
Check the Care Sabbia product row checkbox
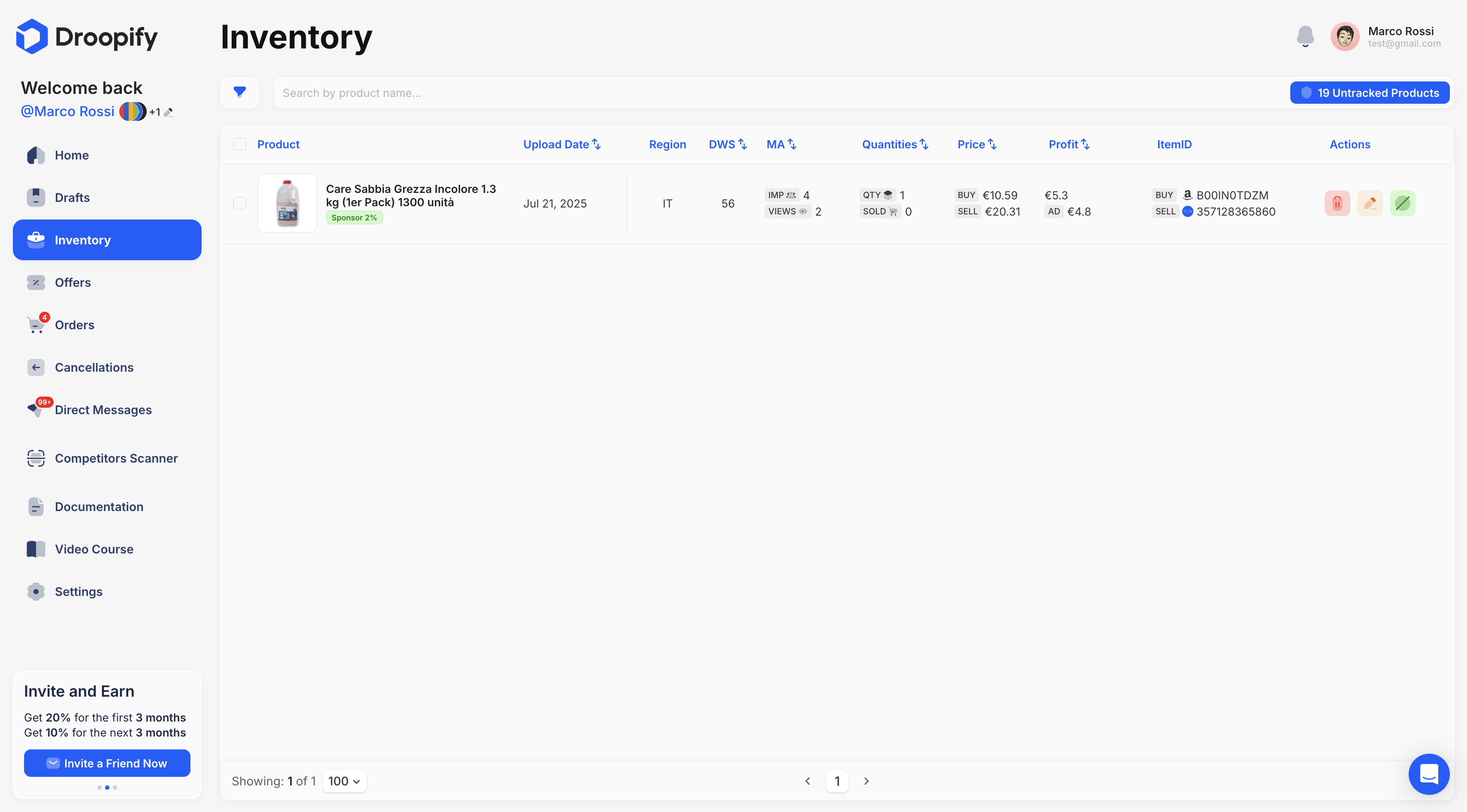click(x=240, y=203)
